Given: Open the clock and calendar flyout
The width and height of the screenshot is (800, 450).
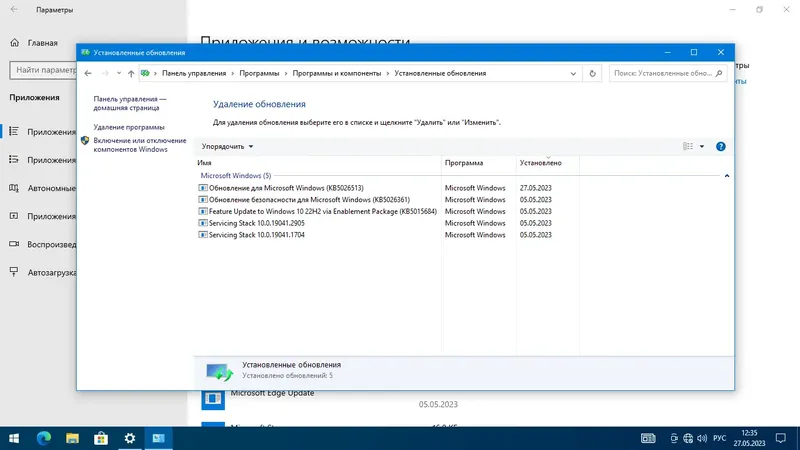Looking at the screenshot, I should pyautogui.click(x=749, y=438).
